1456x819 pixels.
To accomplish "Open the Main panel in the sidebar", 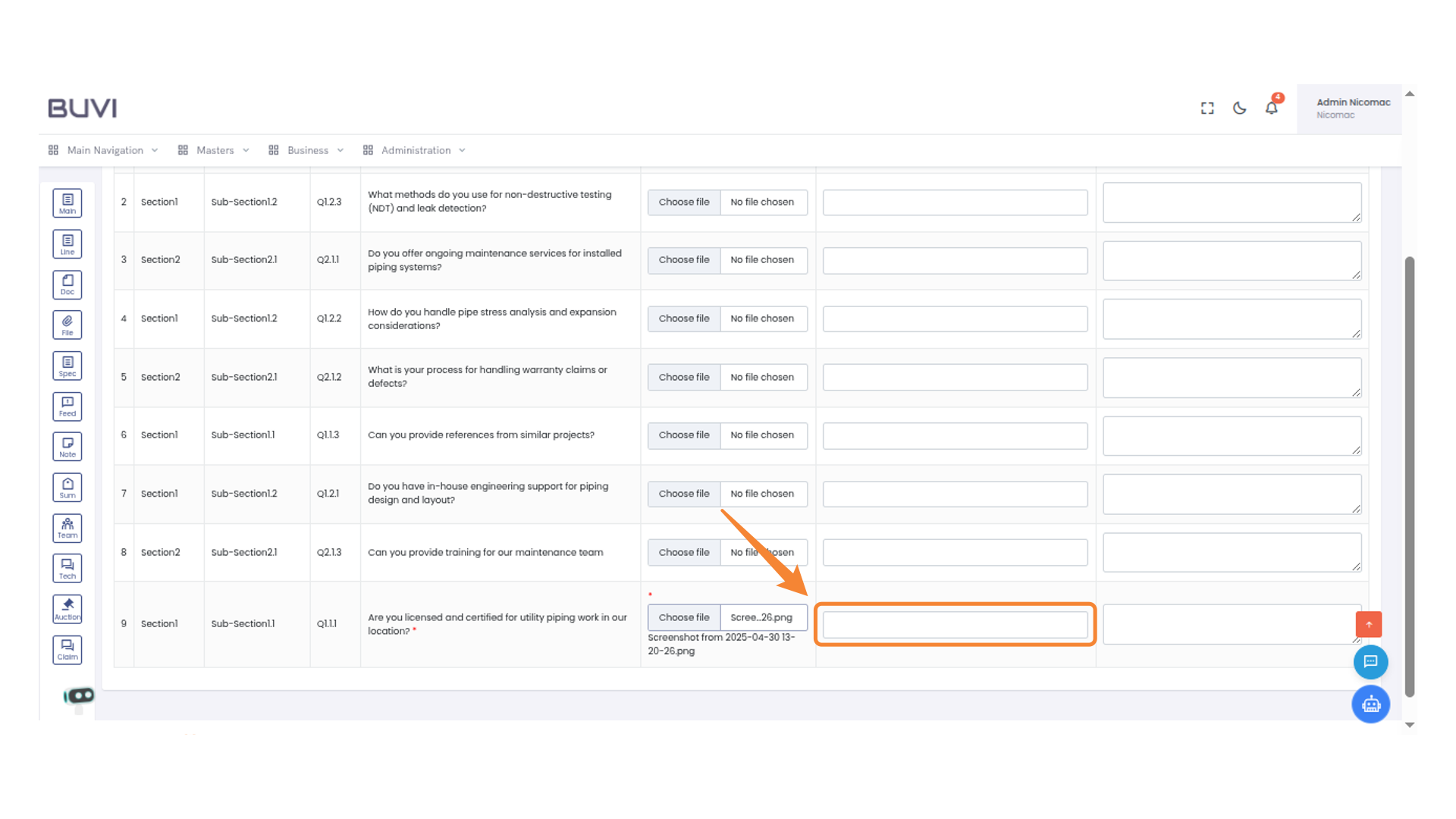I will (x=67, y=202).
